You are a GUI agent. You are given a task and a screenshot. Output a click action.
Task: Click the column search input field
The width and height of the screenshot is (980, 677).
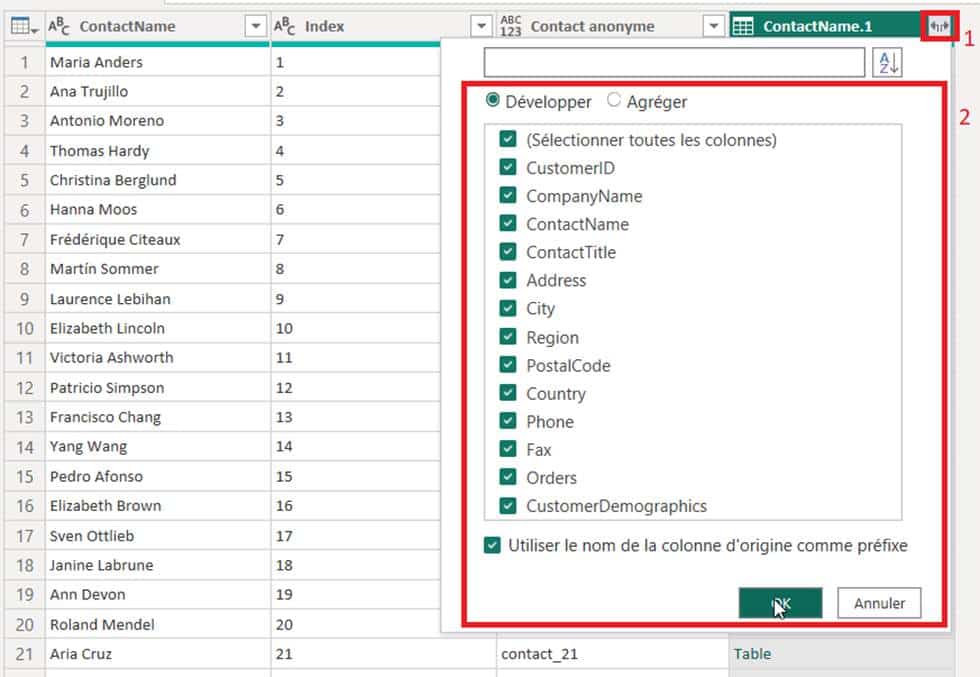pyautogui.click(x=673, y=63)
